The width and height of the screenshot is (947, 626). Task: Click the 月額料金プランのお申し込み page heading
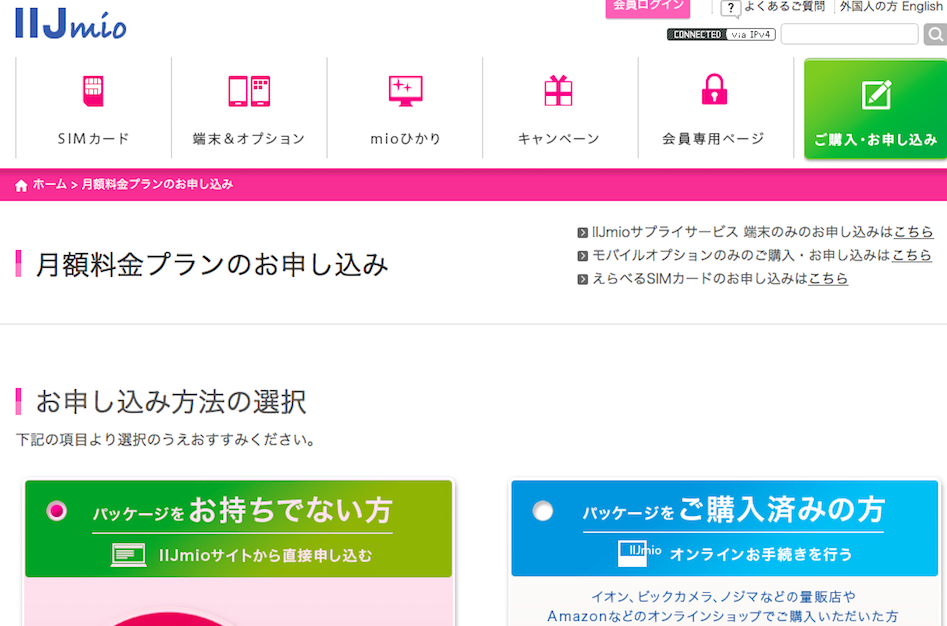pos(211,264)
